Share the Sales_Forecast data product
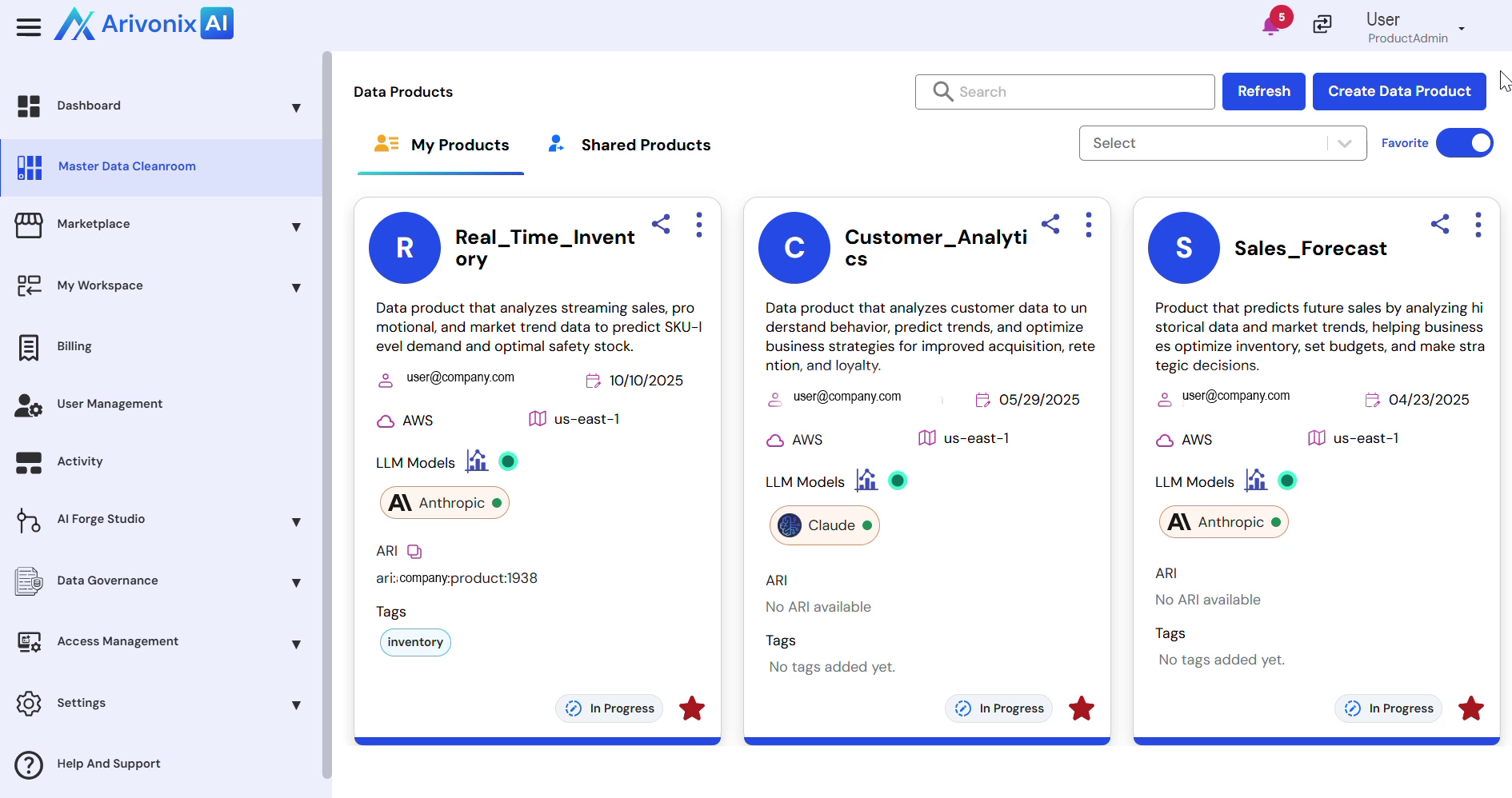The width and height of the screenshot is (1512, 798). (1440, 225)
